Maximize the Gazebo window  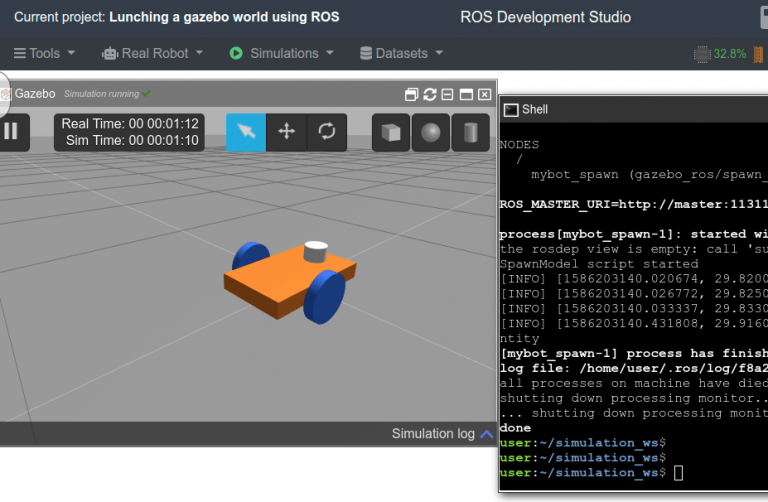click(466, 95)
